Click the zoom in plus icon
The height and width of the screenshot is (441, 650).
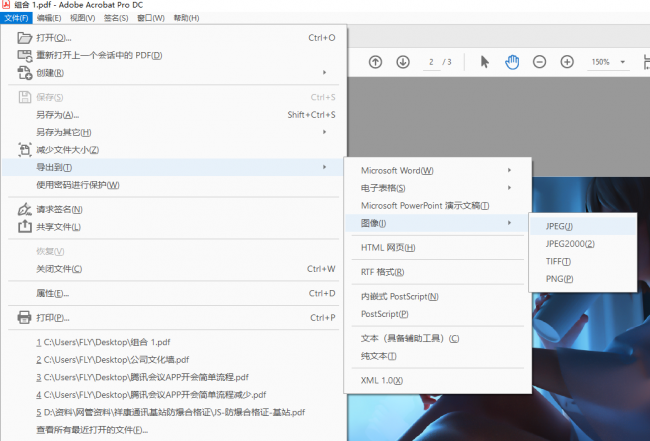click(567, 62)
